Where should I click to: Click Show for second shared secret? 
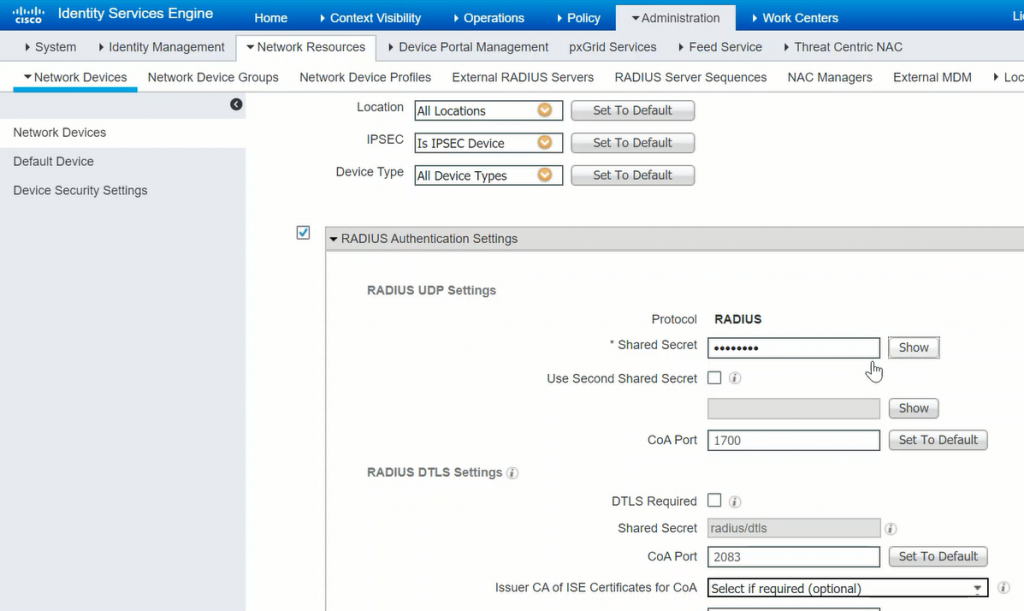tap(914, 408)
